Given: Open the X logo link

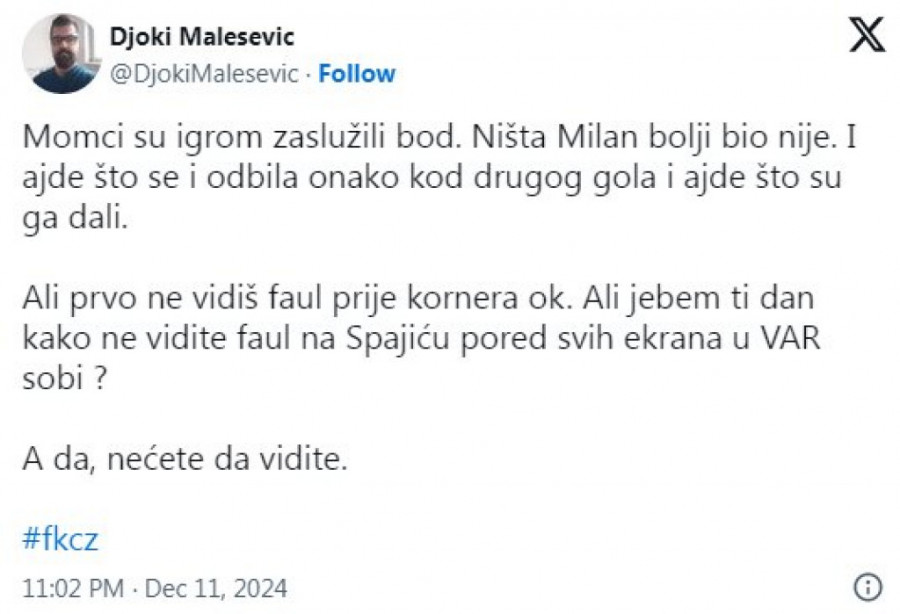Looking at the screenshot, I should point(866,37).
